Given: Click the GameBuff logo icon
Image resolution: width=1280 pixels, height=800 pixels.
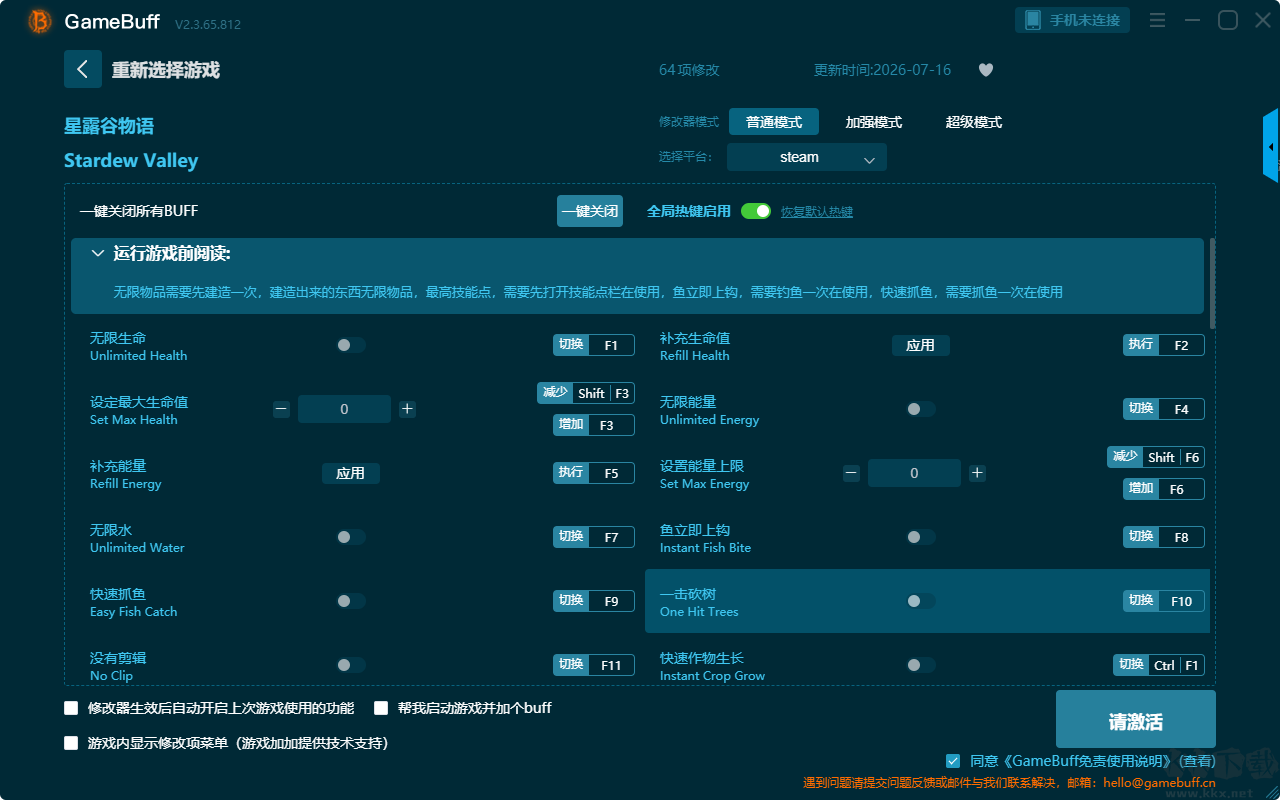Looking at the screenshot, I should click(40, 21).
